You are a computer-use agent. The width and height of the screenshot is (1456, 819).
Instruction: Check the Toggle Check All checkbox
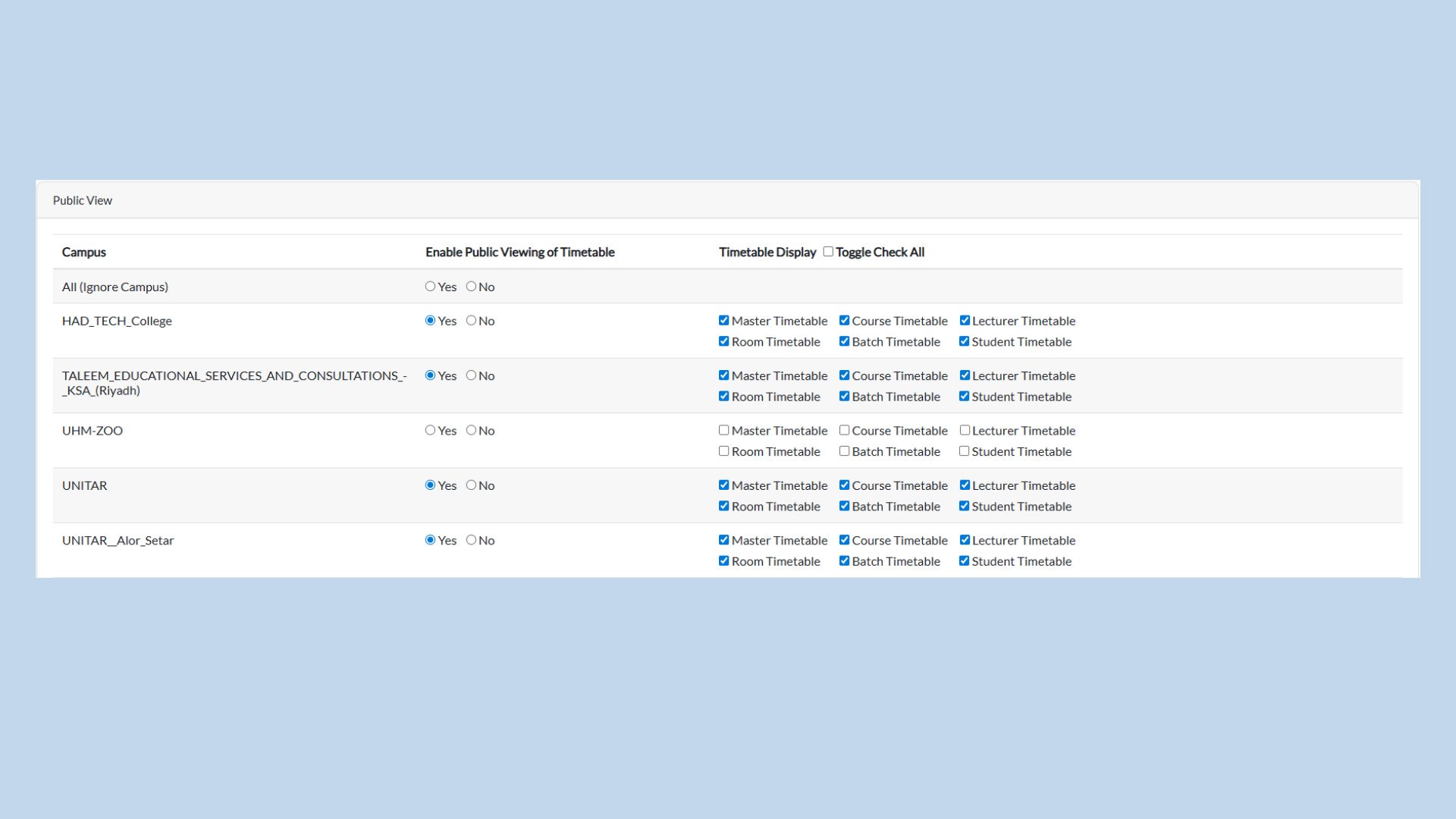click(828, 252)
